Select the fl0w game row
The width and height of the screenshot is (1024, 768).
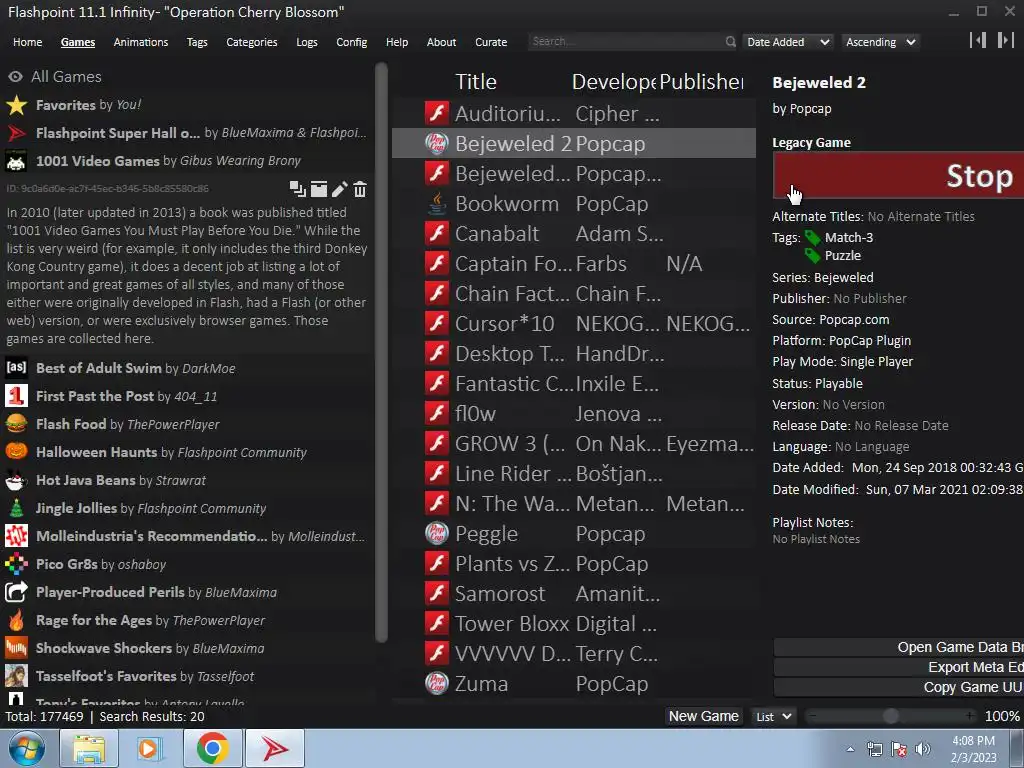point(573,413)
